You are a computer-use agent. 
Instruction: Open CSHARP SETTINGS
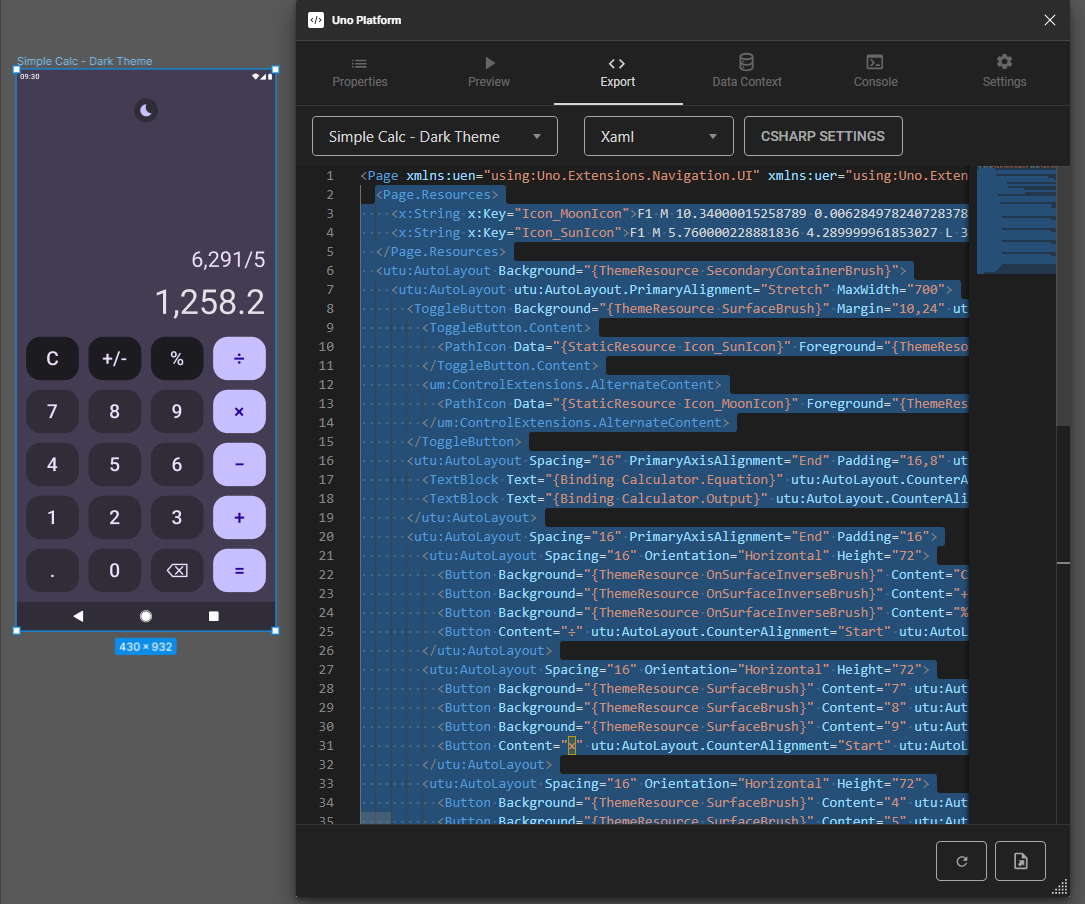click(x=823, y=136)
